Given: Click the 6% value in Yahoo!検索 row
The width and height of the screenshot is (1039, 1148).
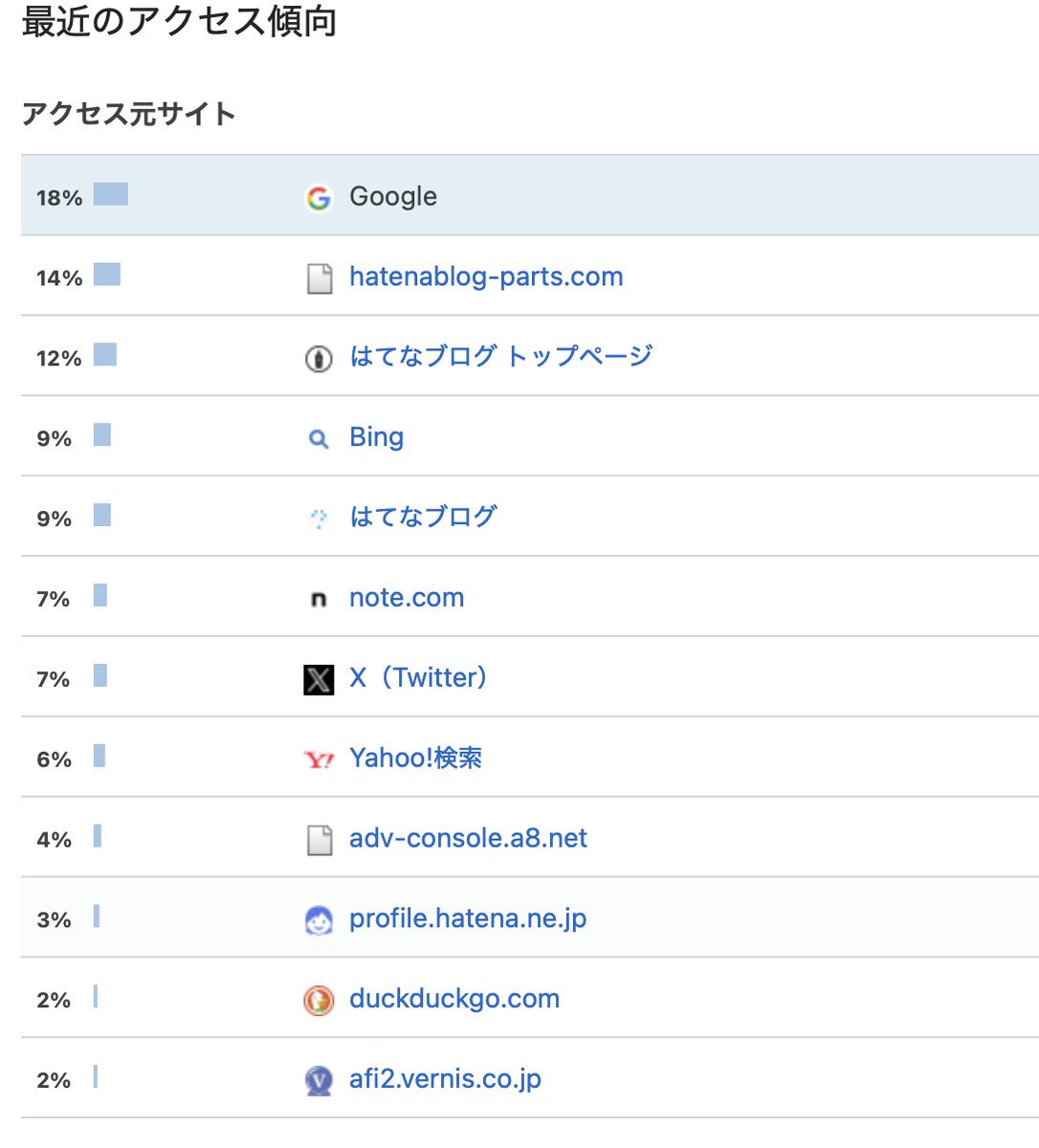Looking at the screenshot, I should (x=54, y=760).
